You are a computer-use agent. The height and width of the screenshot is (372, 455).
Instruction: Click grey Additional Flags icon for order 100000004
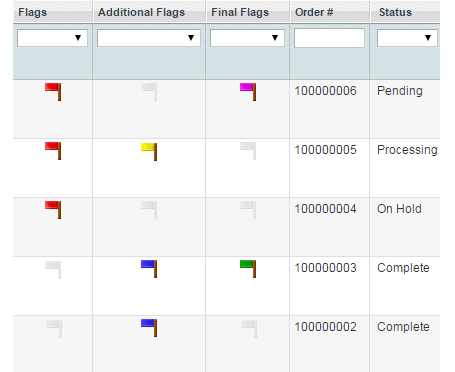(x=149, y=210)
